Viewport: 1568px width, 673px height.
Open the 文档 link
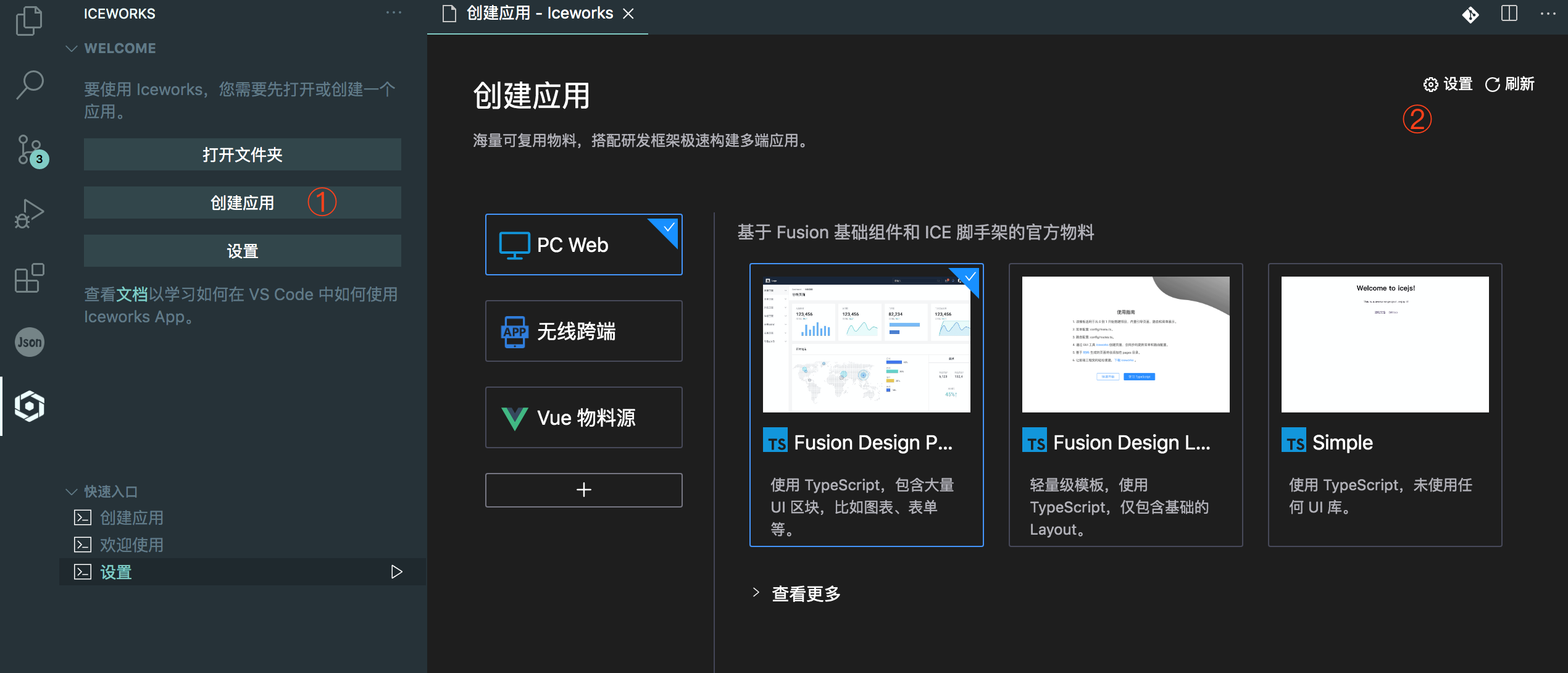133,295
